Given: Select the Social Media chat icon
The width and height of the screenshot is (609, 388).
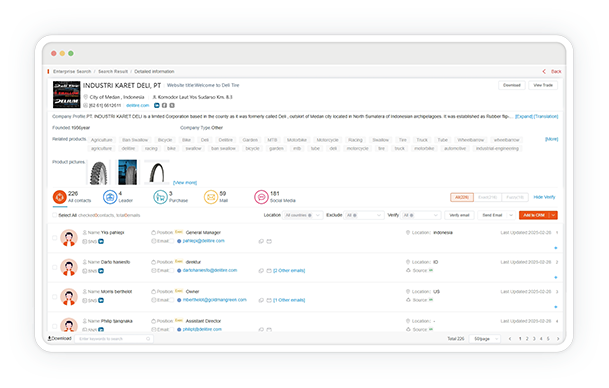Looking at the screenshot, I should tap(261, 197).
